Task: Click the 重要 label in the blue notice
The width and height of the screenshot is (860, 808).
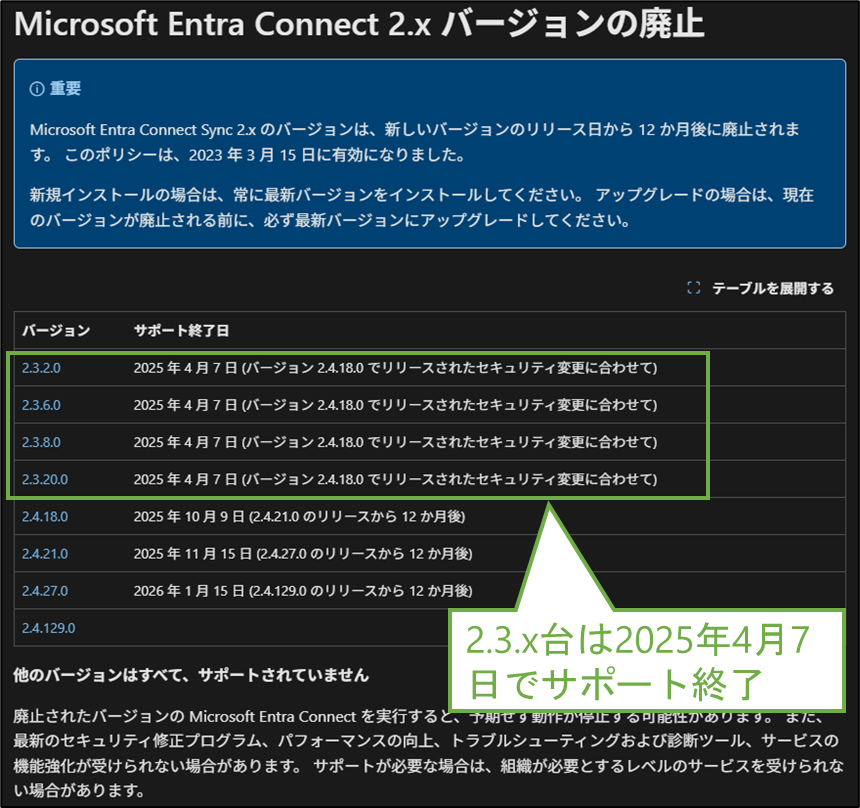Action: pyautogui.click(x=65, y=89)
